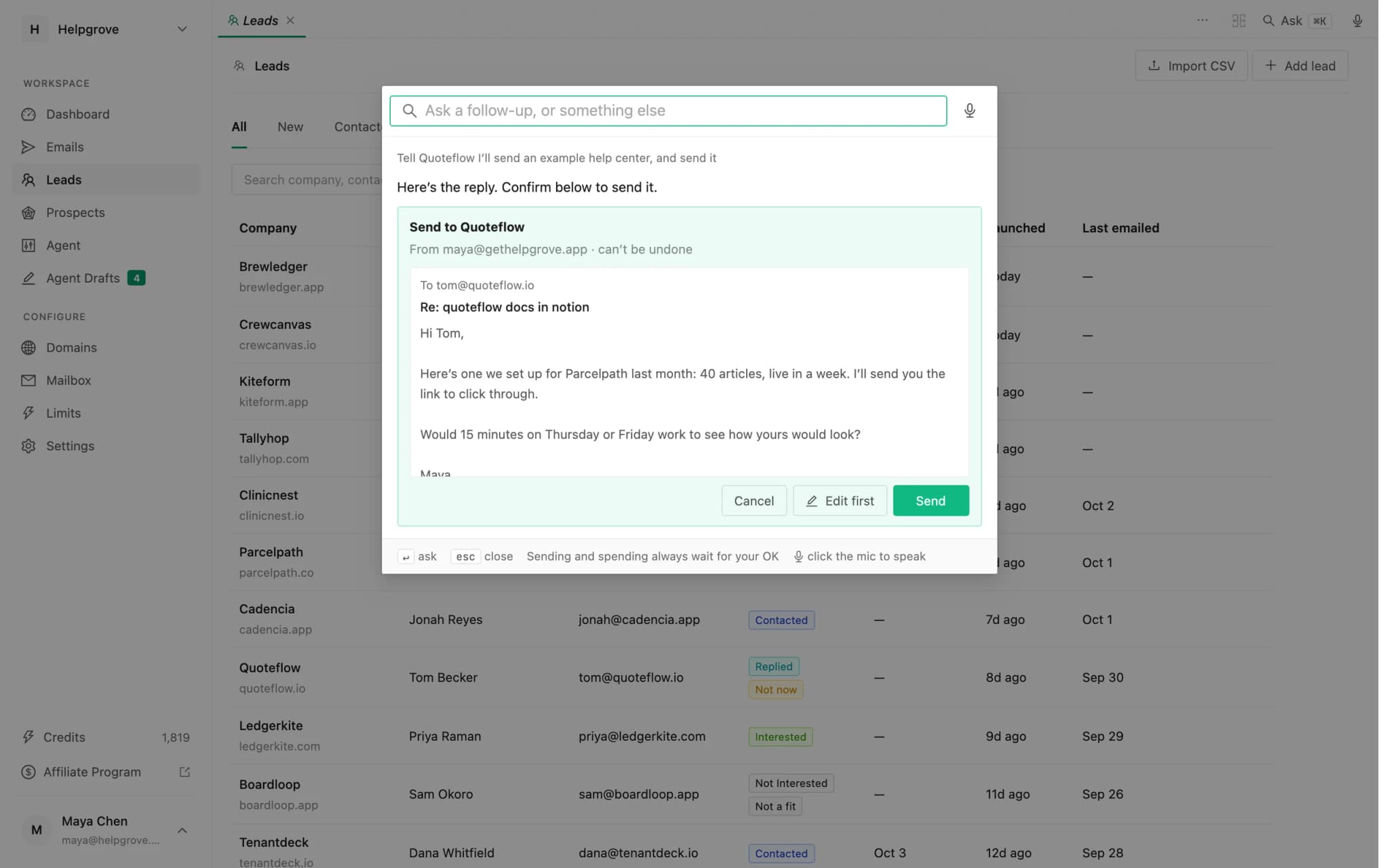Open Affiliate Program external link
Screen dimensions: 1389x868
click(x=106, y=772)
